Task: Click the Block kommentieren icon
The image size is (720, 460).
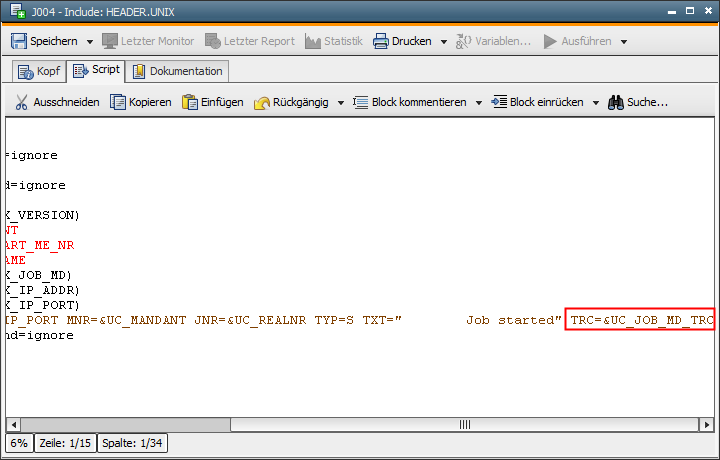Action: coord(360,102)
